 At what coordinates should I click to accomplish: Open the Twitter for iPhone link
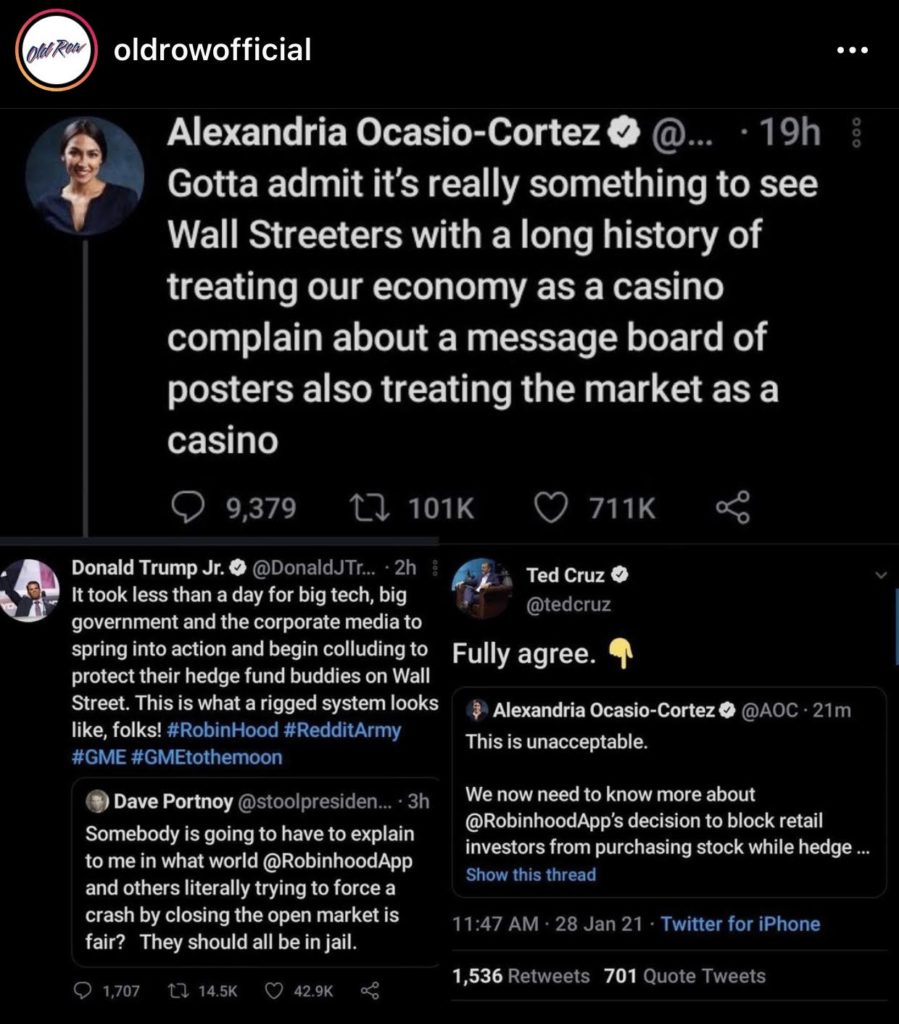(740, 924)
